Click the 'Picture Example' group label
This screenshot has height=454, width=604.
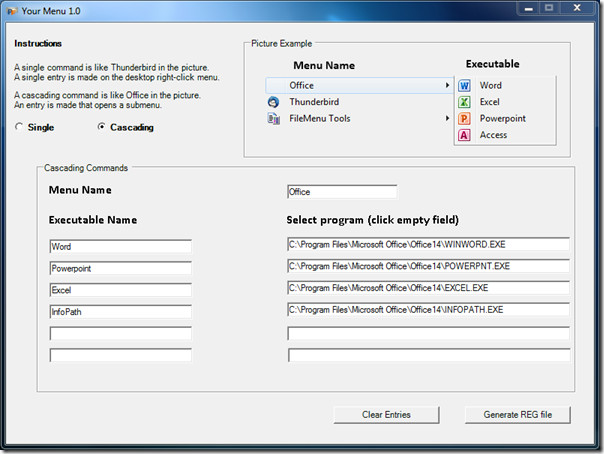point(282,44)
